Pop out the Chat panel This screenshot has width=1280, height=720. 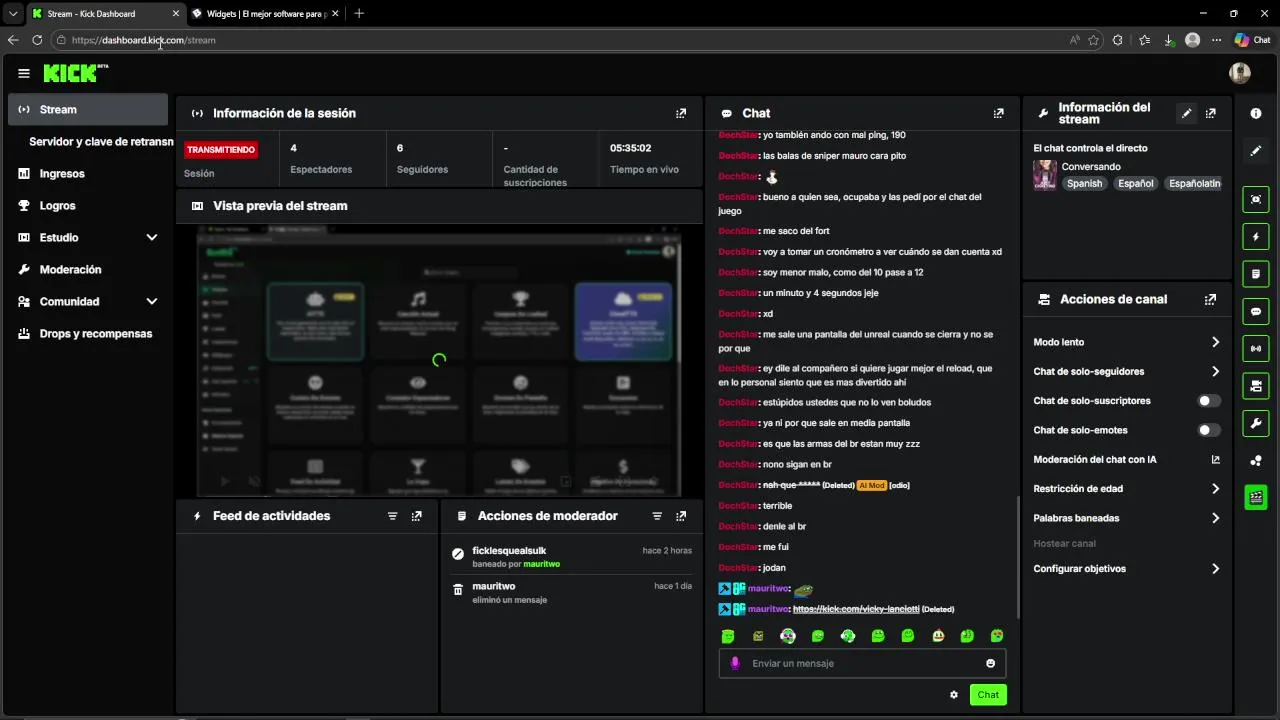pos(998,114)
